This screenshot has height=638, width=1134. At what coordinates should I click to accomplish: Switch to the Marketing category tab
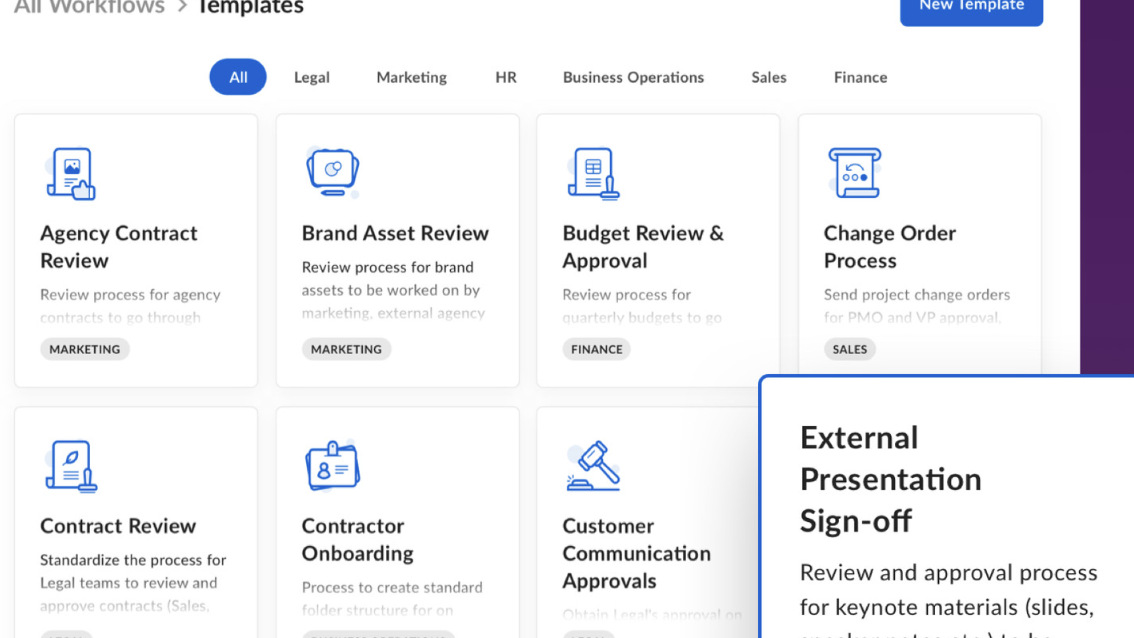tap(411, 77)
